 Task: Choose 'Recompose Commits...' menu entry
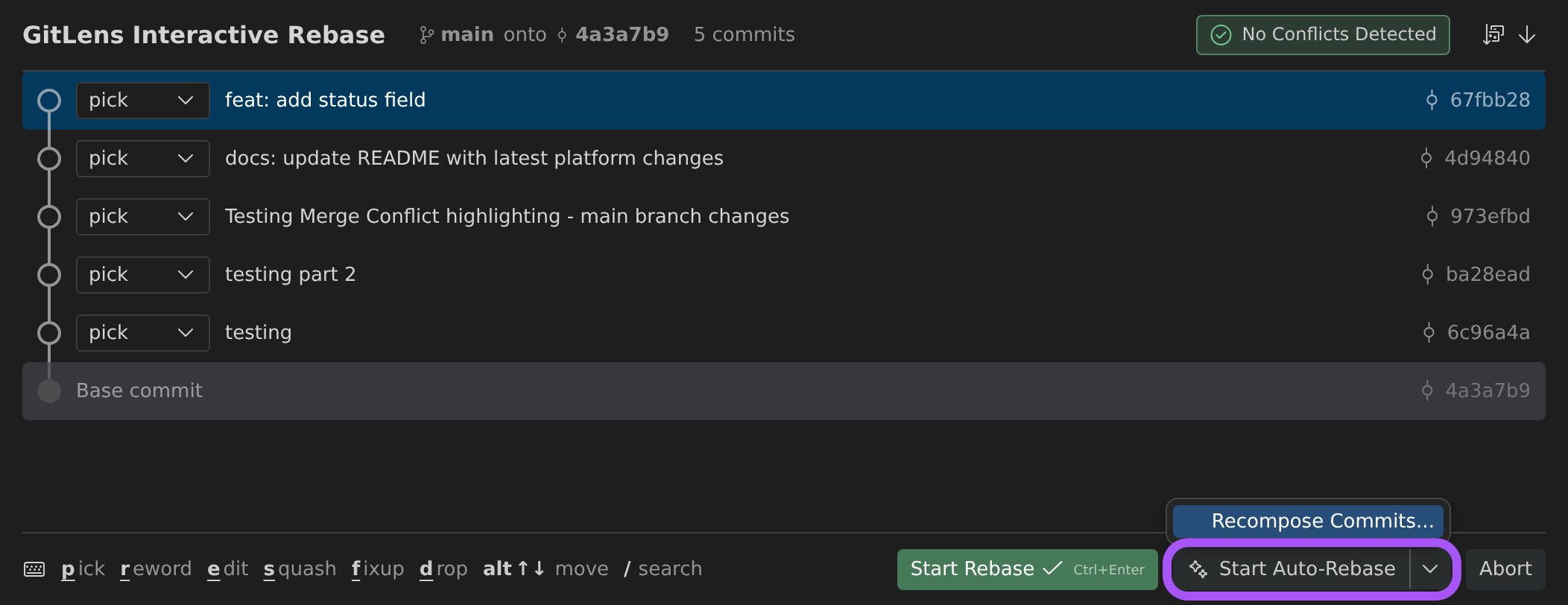(x=1308, y=521)
